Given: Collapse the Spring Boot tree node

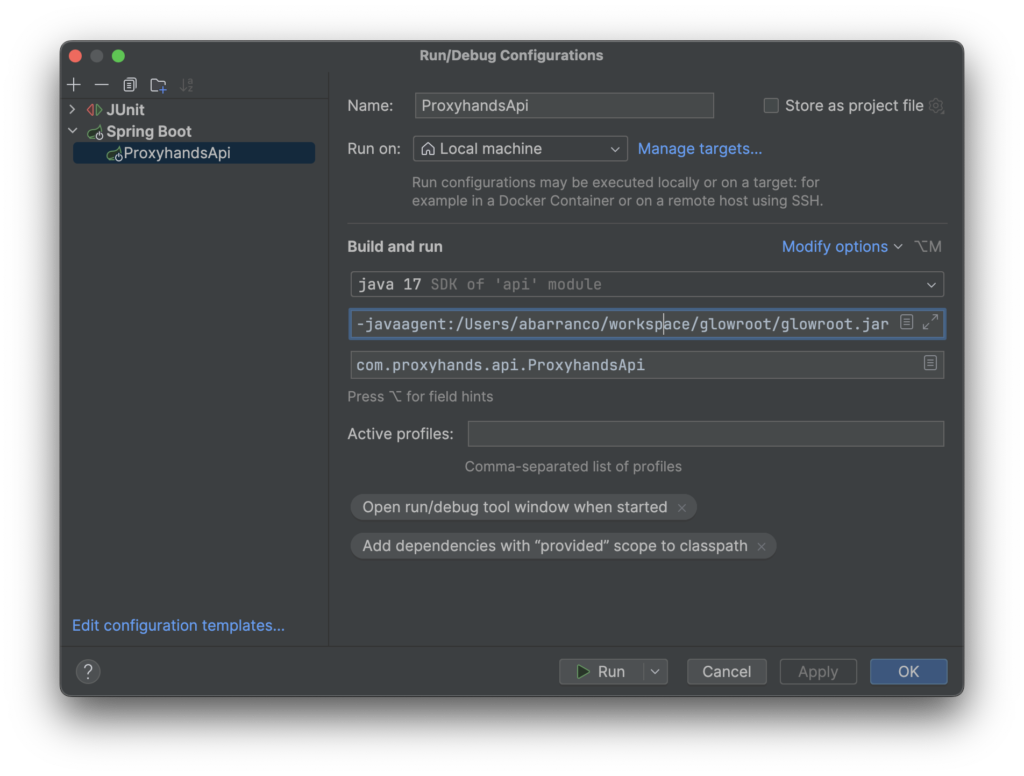Looking at the screenshot, I should point(73,131).
